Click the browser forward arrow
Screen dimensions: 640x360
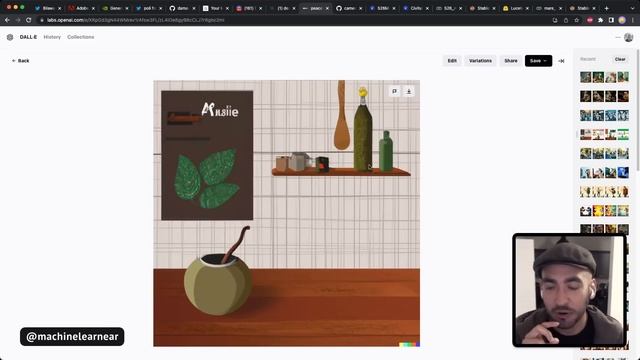18,20
